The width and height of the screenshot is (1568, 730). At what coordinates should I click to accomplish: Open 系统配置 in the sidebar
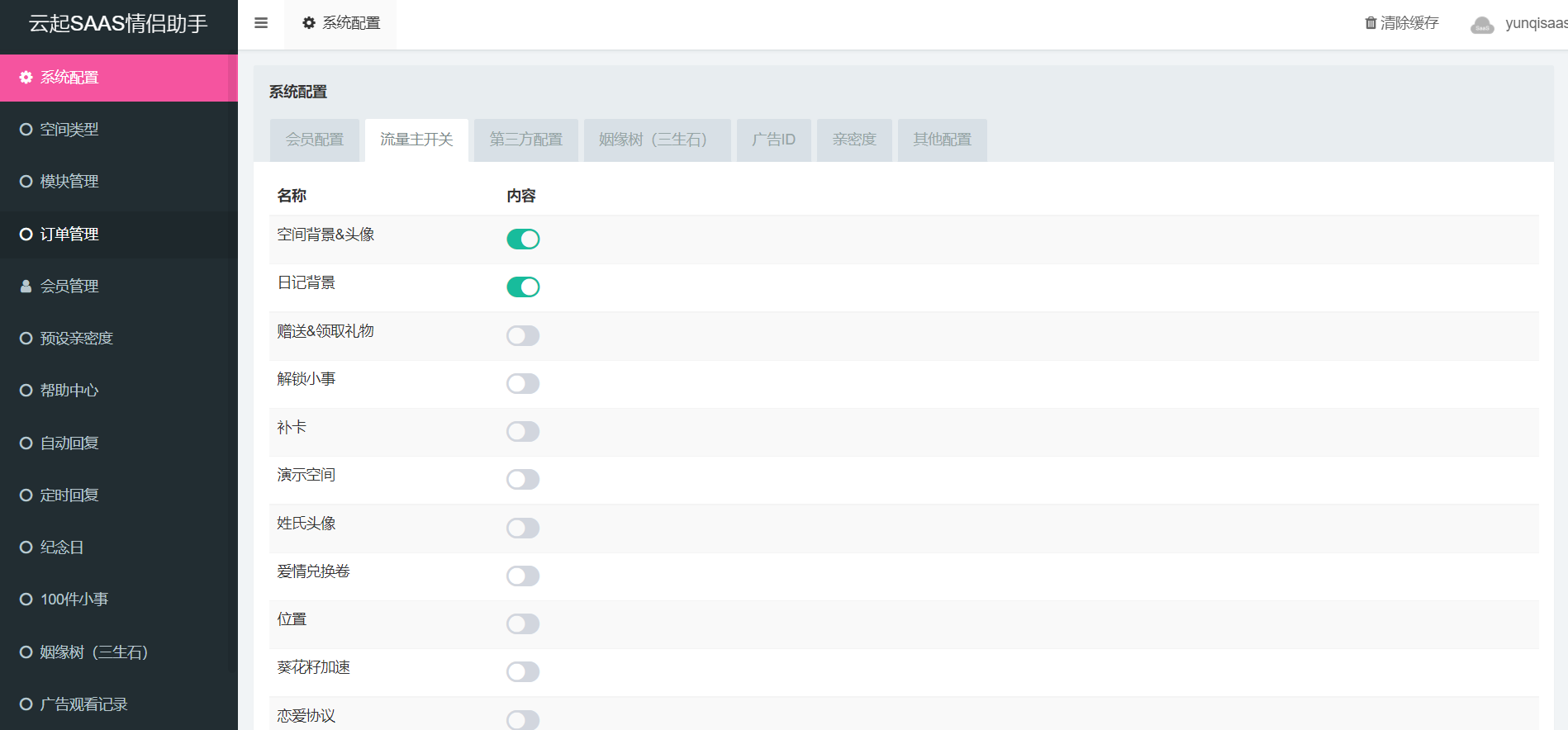pos(119,78)
